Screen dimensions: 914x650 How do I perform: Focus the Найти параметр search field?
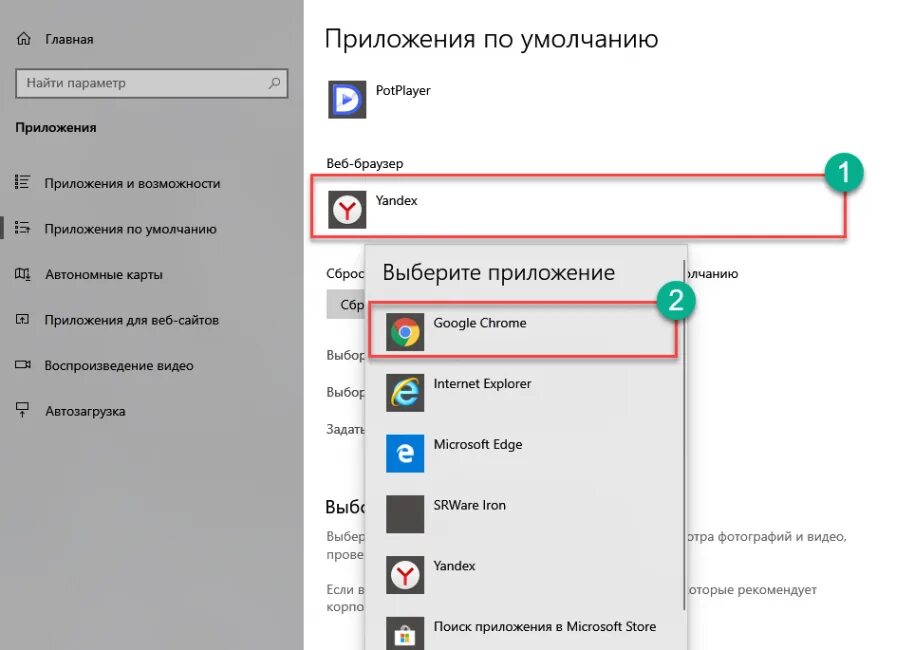(x=152, y=83)
